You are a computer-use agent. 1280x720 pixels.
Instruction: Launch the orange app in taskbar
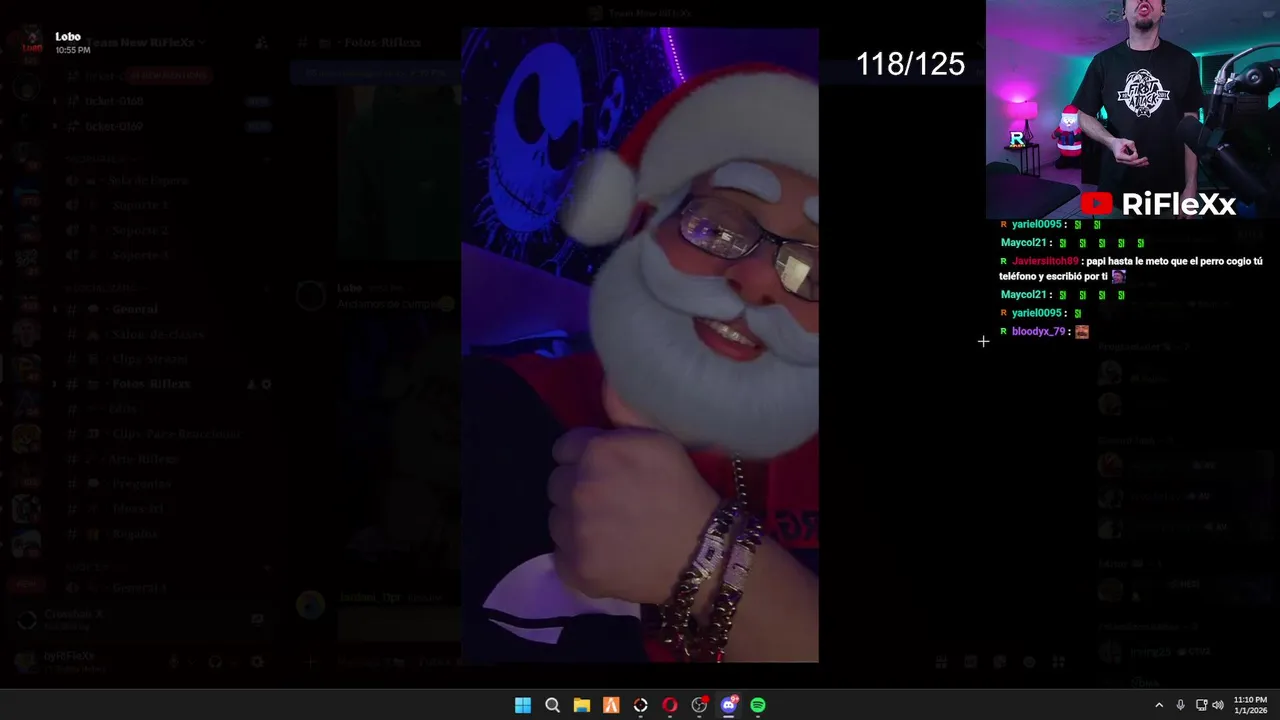(611, 705)
